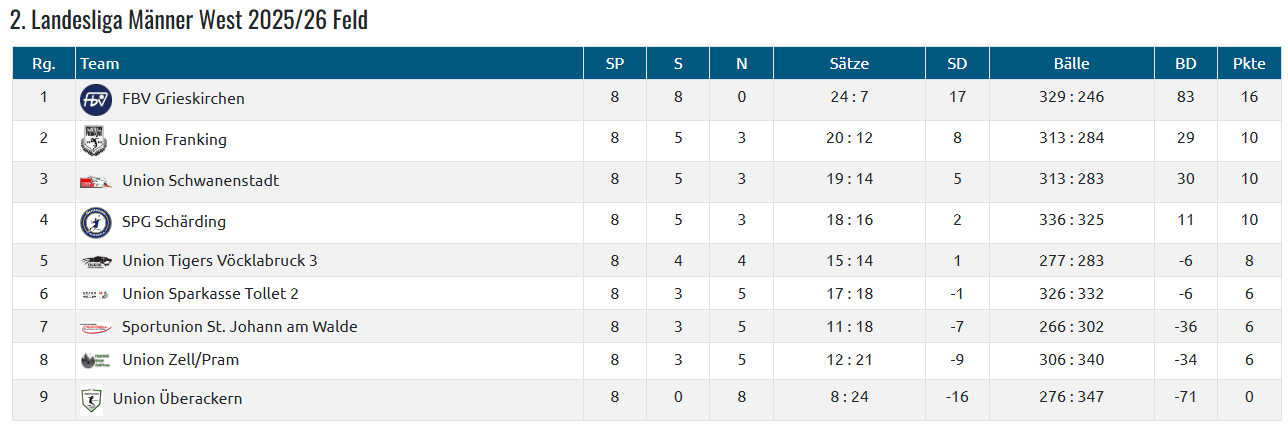Click the 2. Landesliga Männer West heading
Viewport: 1288px width, 427px height.
[x=189, y=20]
